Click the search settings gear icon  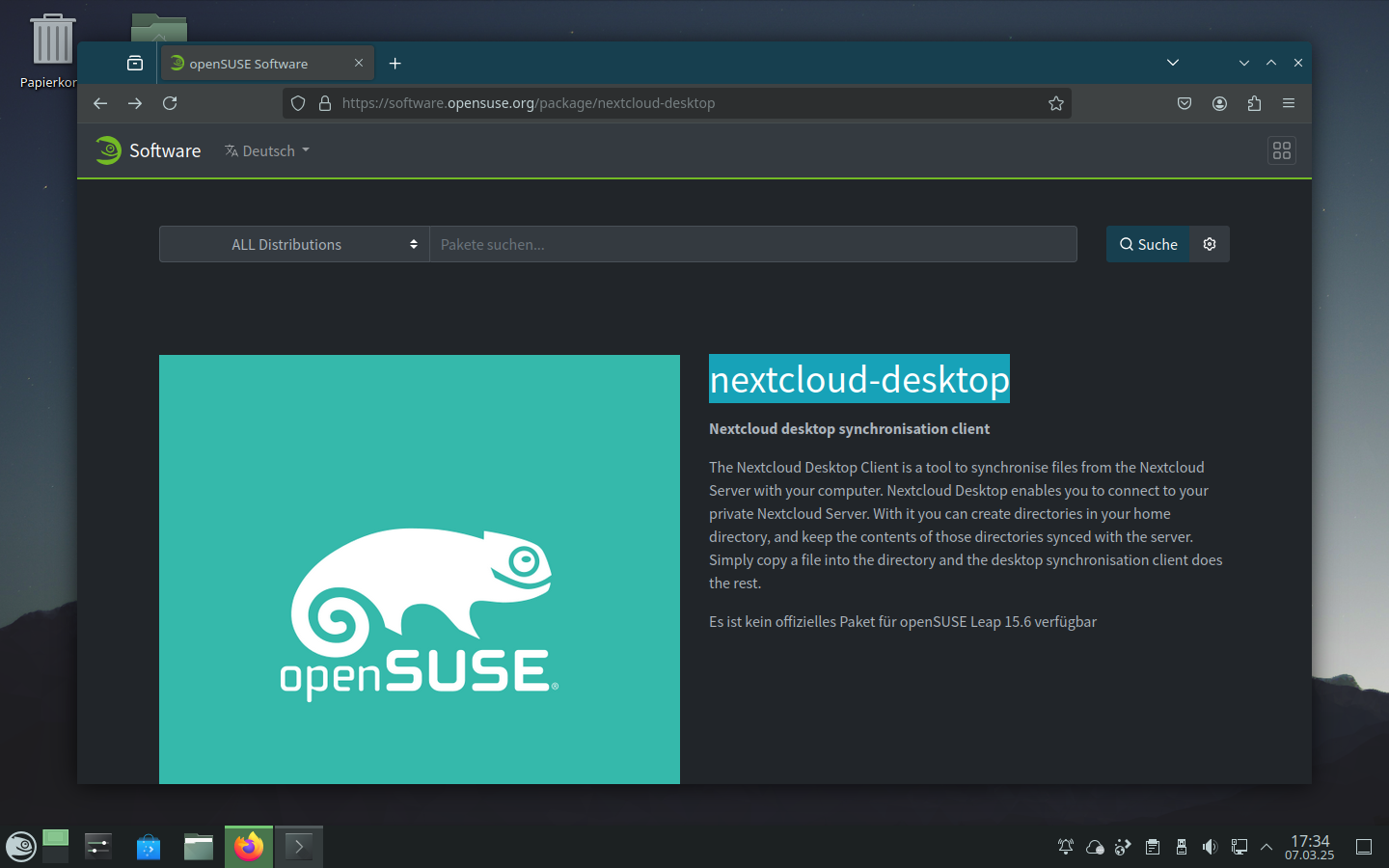(x=1210, y=244)
